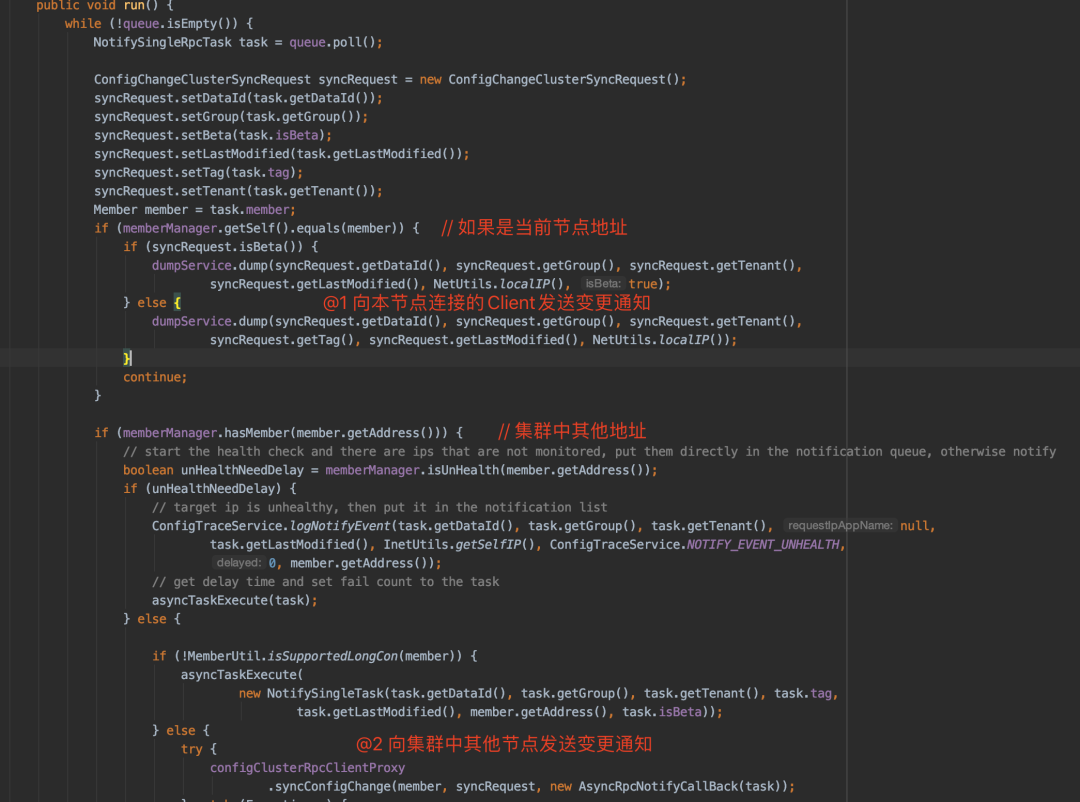This screenshot has width=1080, height=802.
Task: Click the 'isBeta:' parameter hint
Action: 603,284
